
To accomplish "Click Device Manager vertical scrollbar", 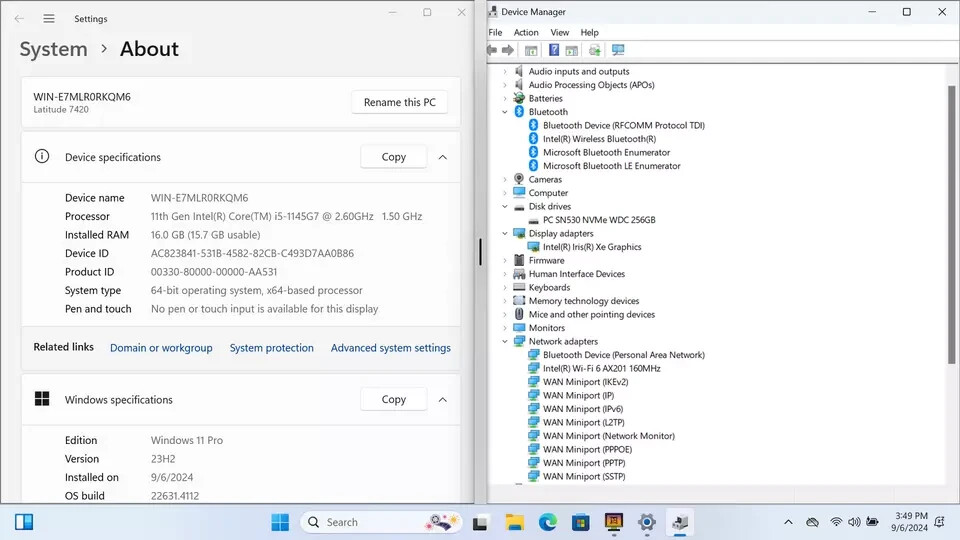I will (951, 224).
